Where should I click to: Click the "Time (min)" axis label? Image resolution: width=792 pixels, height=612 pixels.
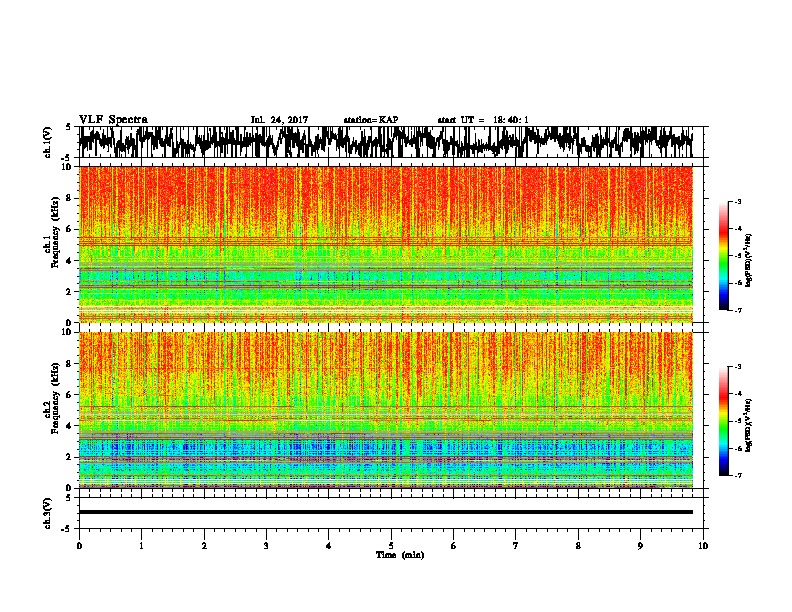400,555
